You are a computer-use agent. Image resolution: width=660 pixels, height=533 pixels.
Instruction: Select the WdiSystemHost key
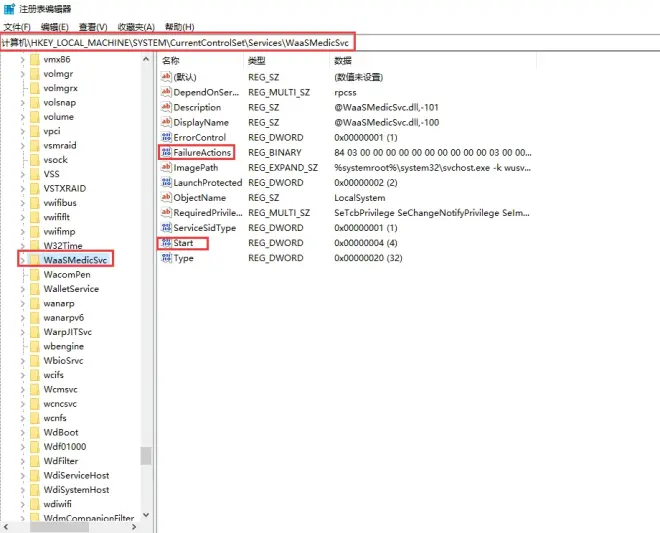(76, 489)
